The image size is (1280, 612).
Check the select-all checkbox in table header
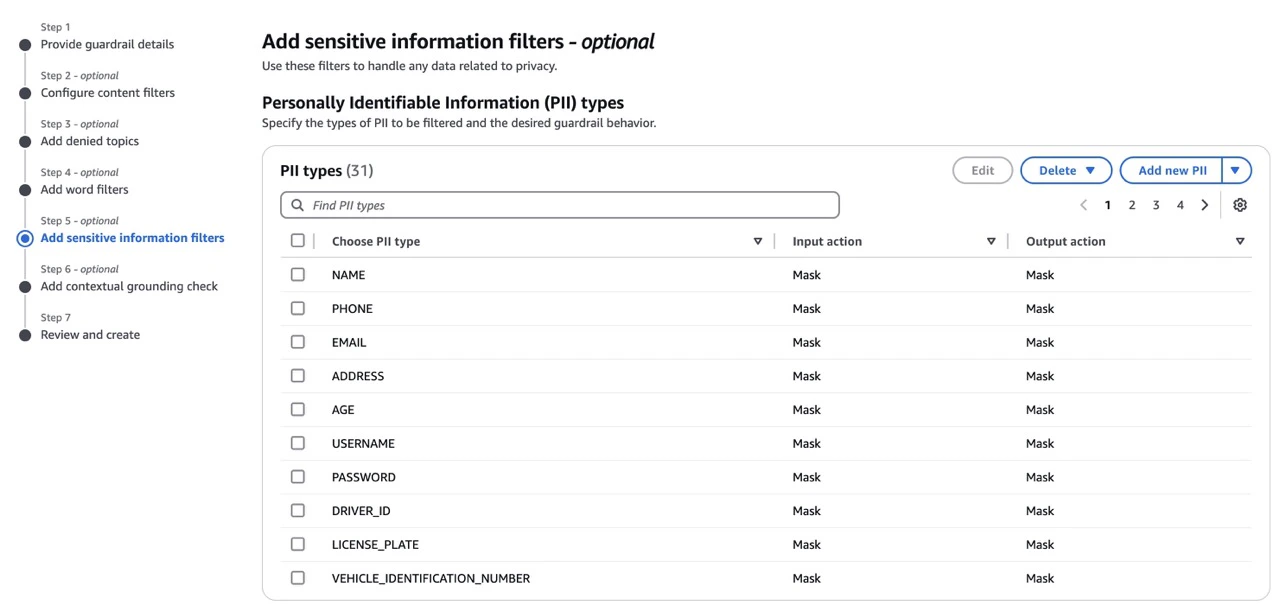[297, 240]
